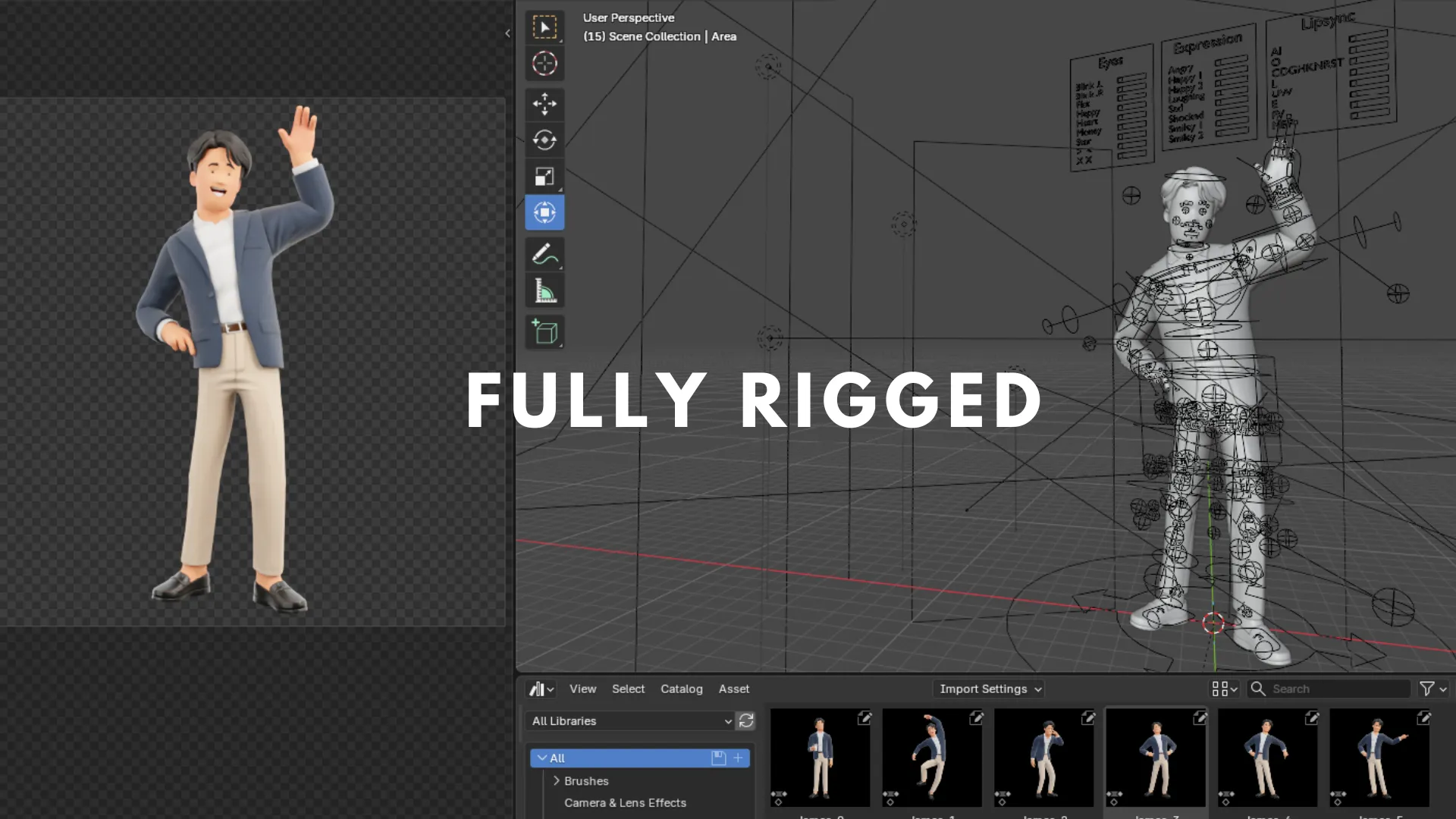Viewport: 1456px width, 819px height.
Task: Click topmost slider in Eyes rig panel
Action: coord(1131,79)
